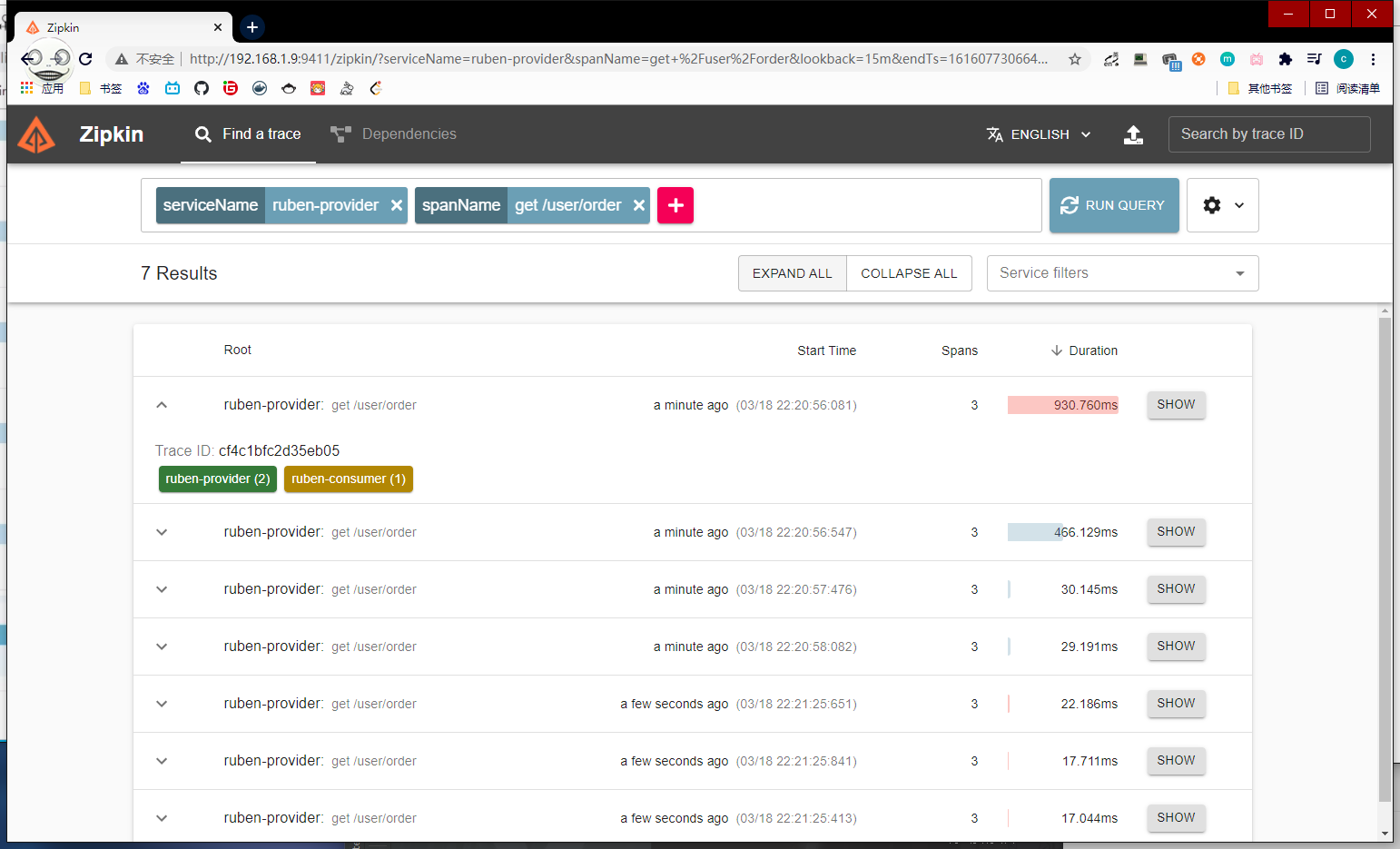This screenshot has height=849, width=1400.
Task: Add a search criterion with plus button
Action: [x=675, y=205]
